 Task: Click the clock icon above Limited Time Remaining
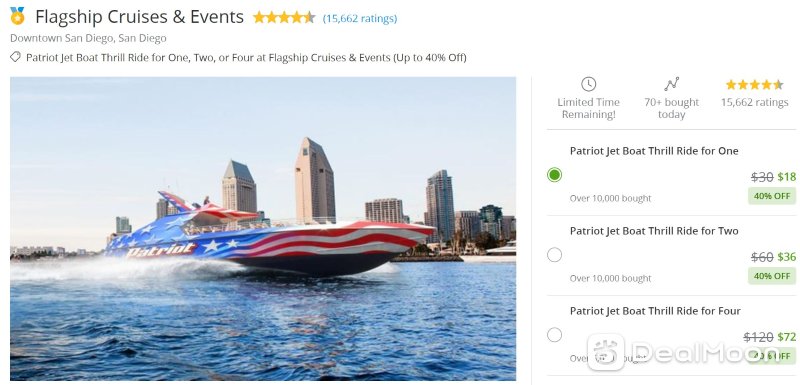click(588, 84)
